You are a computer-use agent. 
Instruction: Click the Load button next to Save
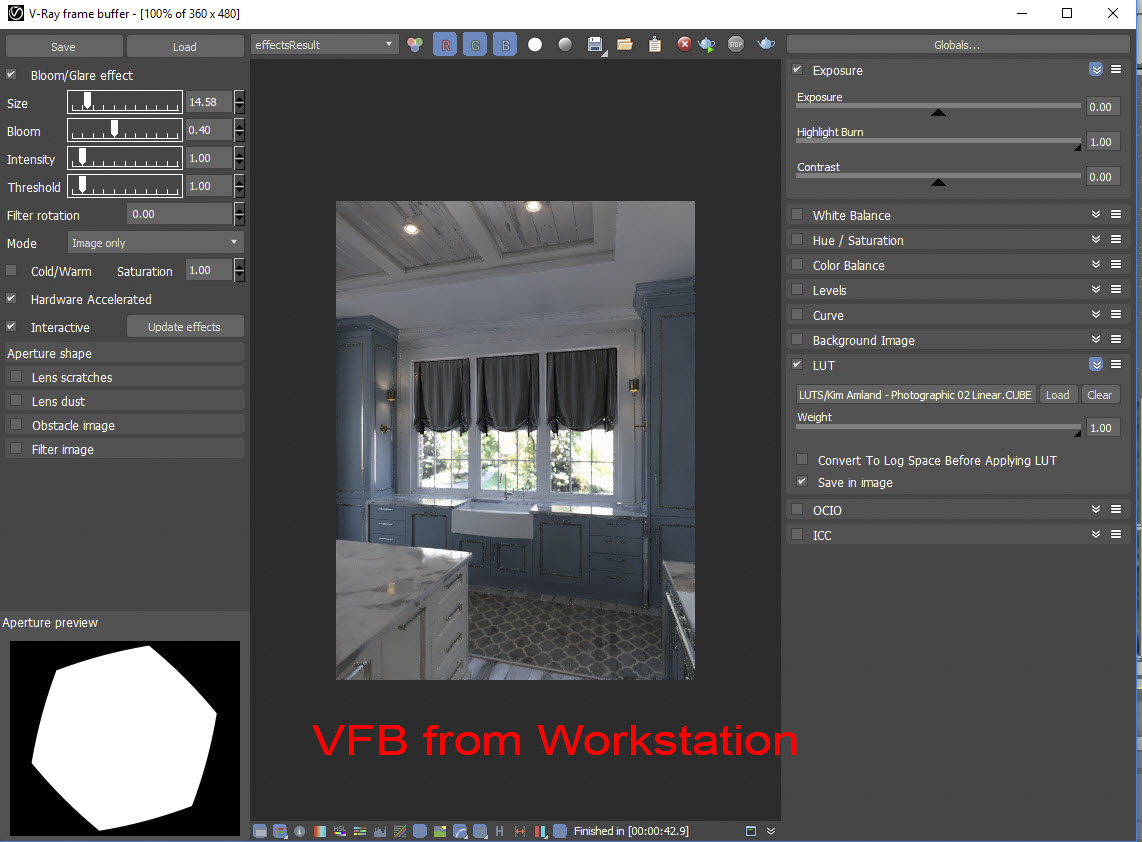click(x=185, y=47)
